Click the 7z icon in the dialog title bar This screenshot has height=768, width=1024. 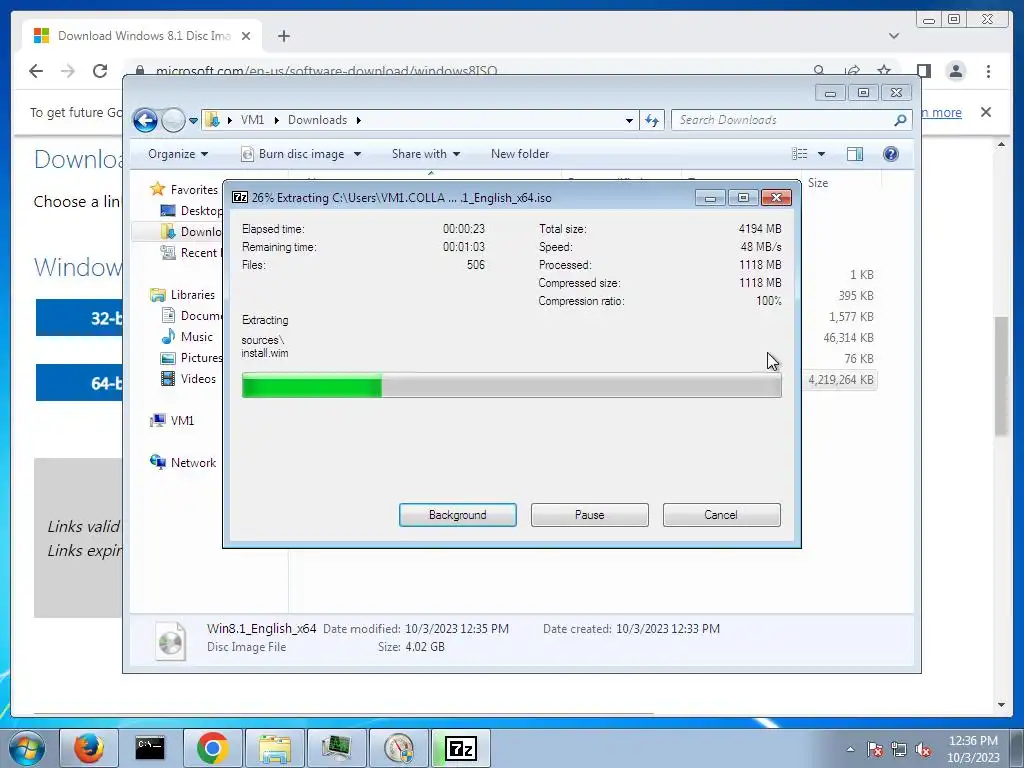tap(240, 197)
